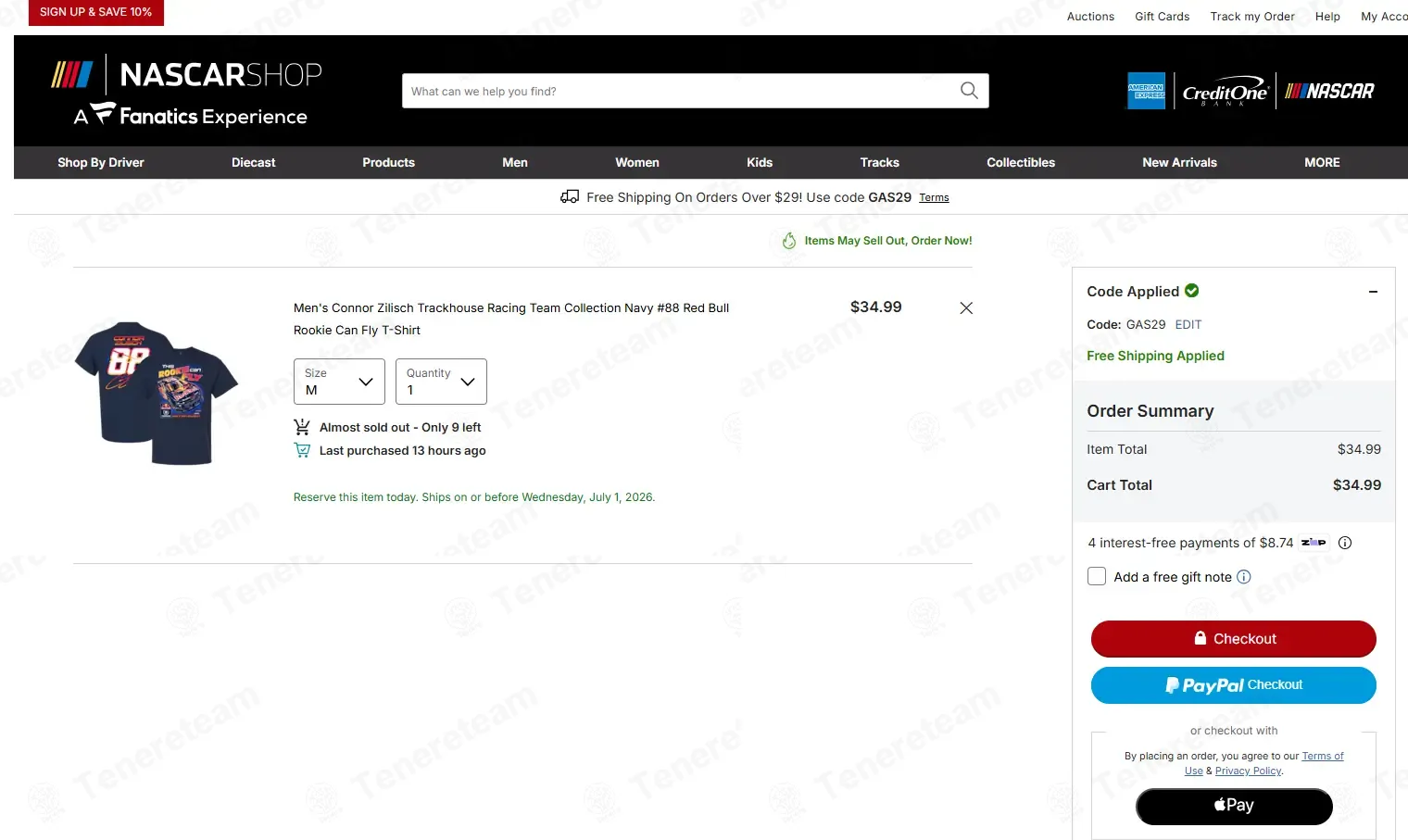Open the Terms of Use link
The width and height of the screenshot is (1408, 840).
point(1323,756)
